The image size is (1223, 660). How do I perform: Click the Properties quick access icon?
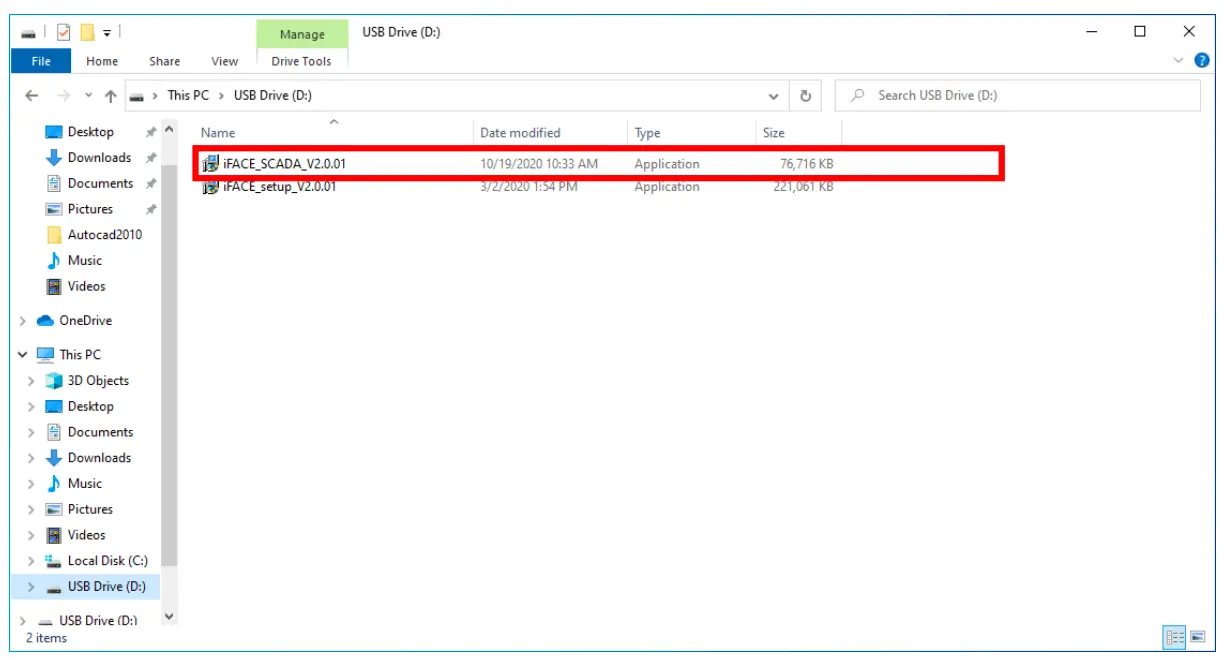pos(63,32)
